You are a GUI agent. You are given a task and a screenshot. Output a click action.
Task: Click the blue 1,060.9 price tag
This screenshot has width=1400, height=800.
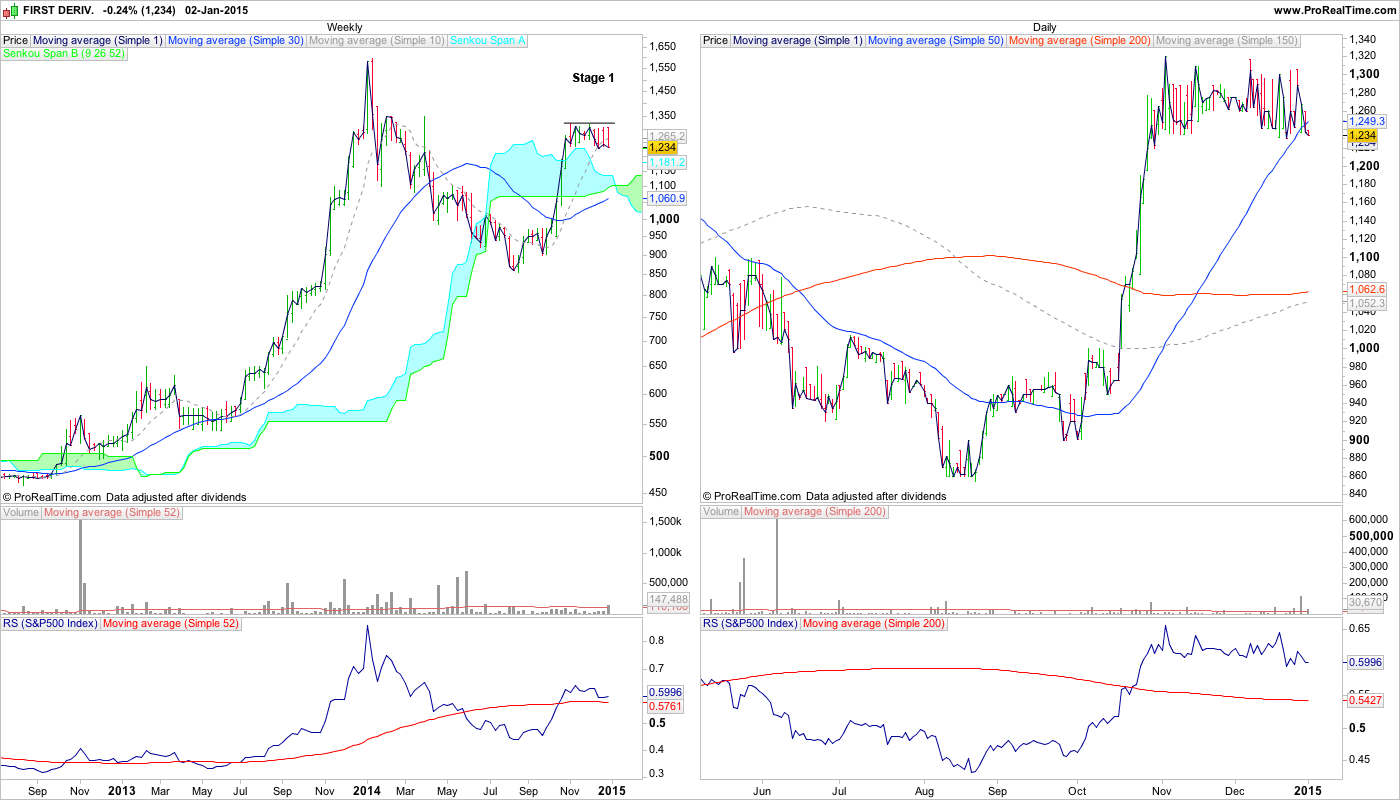point(666,198)
